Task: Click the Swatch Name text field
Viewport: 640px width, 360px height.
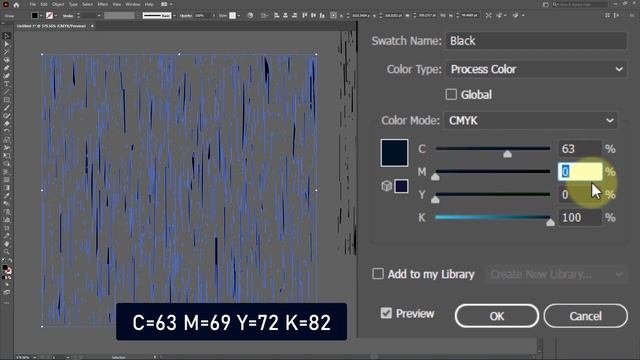Action: coord(536,41)
